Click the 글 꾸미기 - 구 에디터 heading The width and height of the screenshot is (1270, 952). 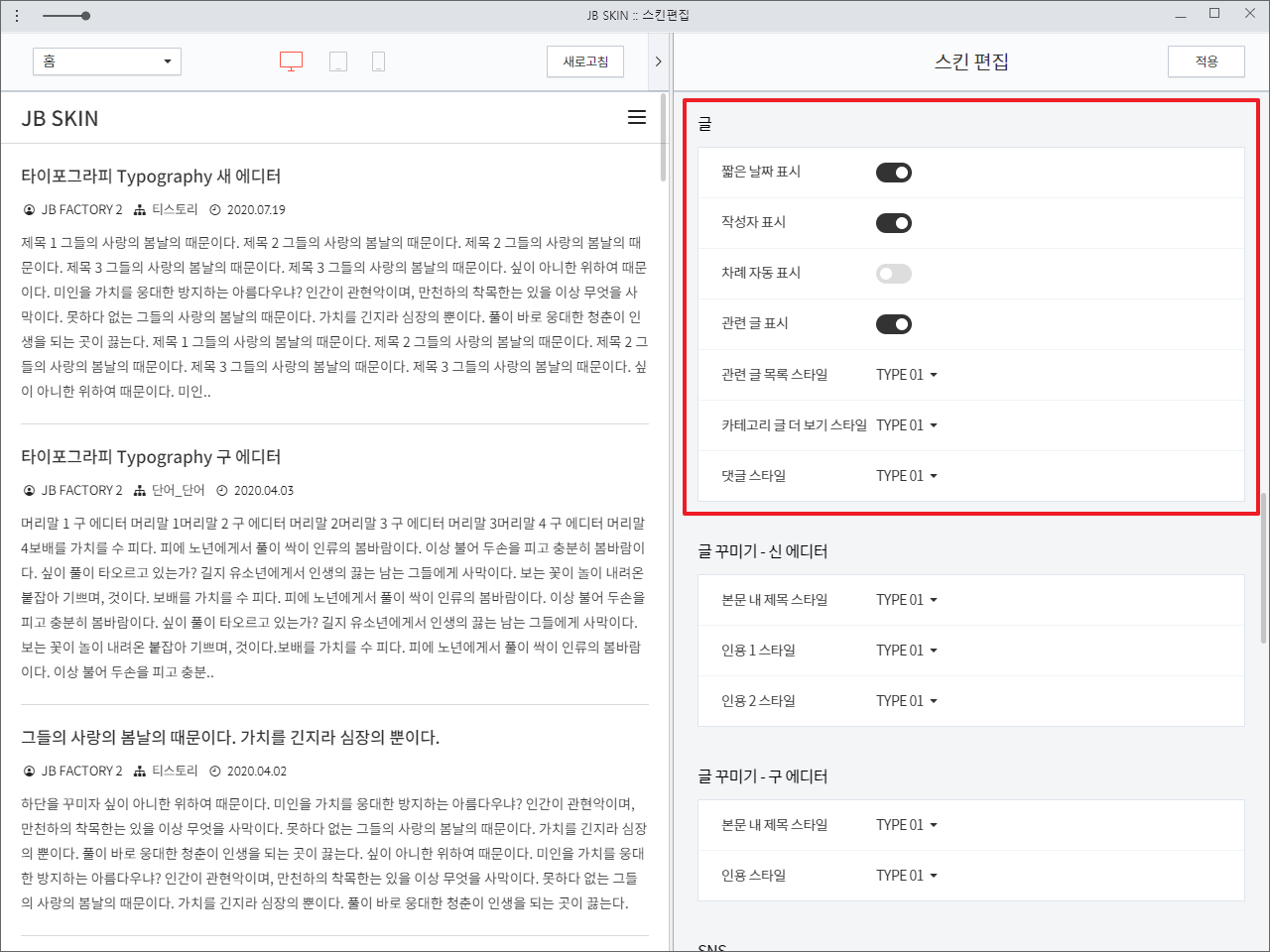(x=762, y=776)
